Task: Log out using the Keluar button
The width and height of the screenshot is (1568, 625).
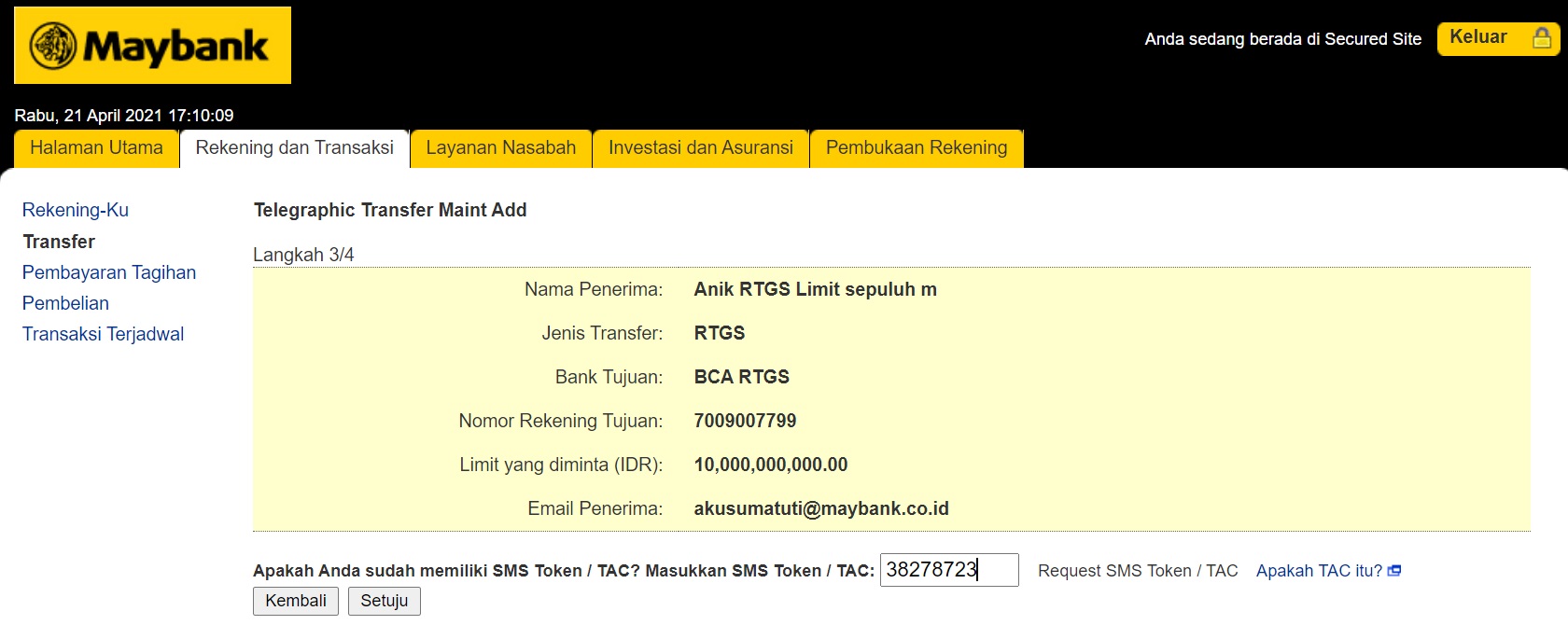Action: click(1479, 38)
